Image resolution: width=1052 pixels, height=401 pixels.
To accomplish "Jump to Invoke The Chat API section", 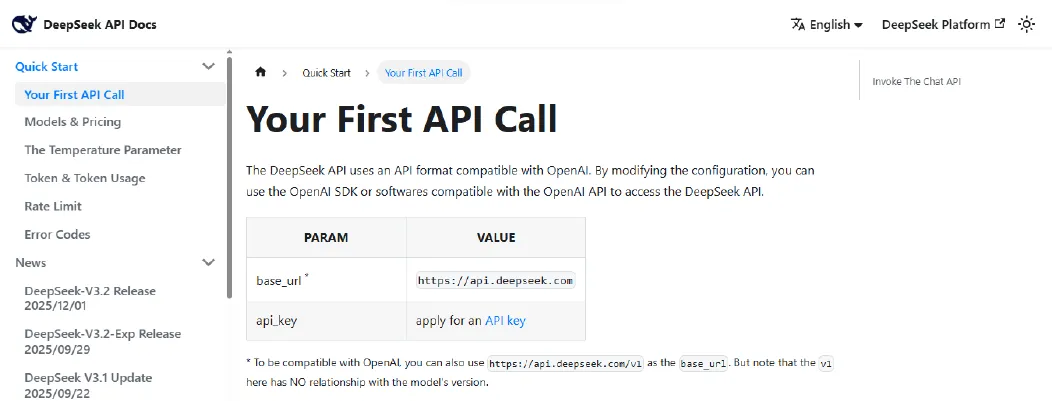I will (x=916, y=81).
